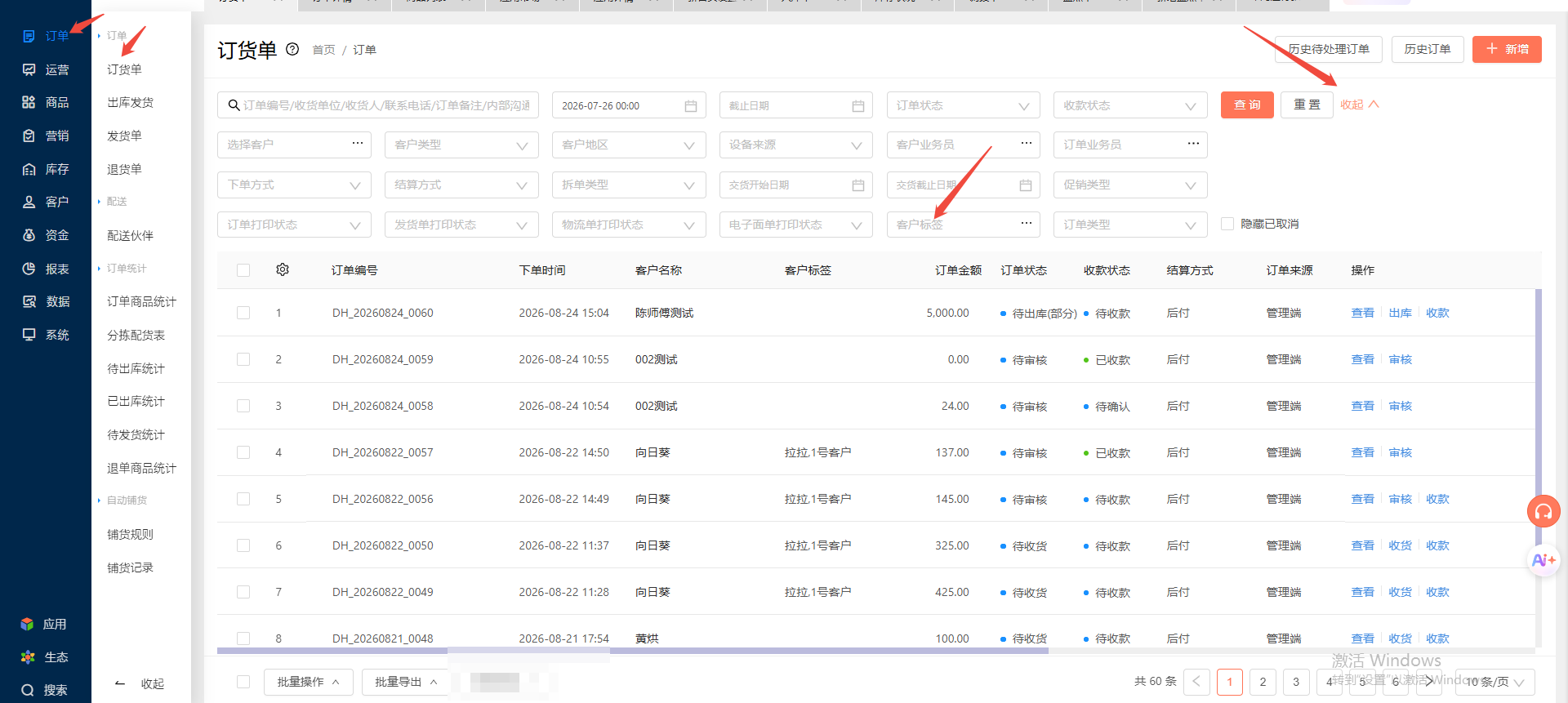Open 出库发货 in the submenu
The height and width of the screenshot is (703, 1568).
pos(131,102)
